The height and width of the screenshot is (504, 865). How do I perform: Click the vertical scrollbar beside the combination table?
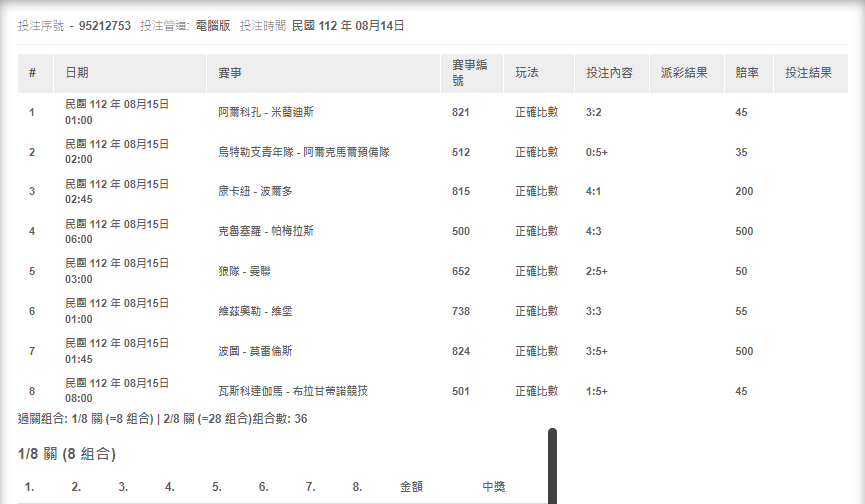tap(552, 466)
